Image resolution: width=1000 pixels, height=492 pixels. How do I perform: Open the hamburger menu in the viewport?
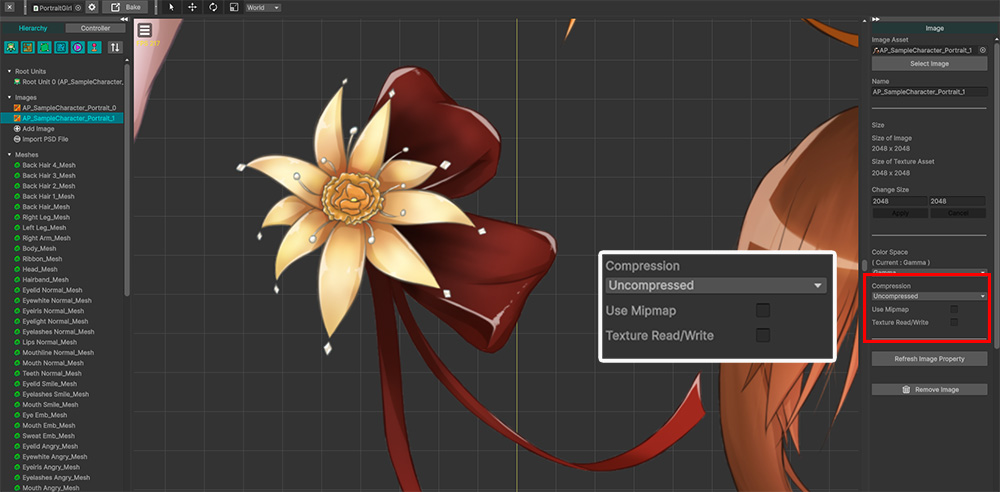click(145, 30)
